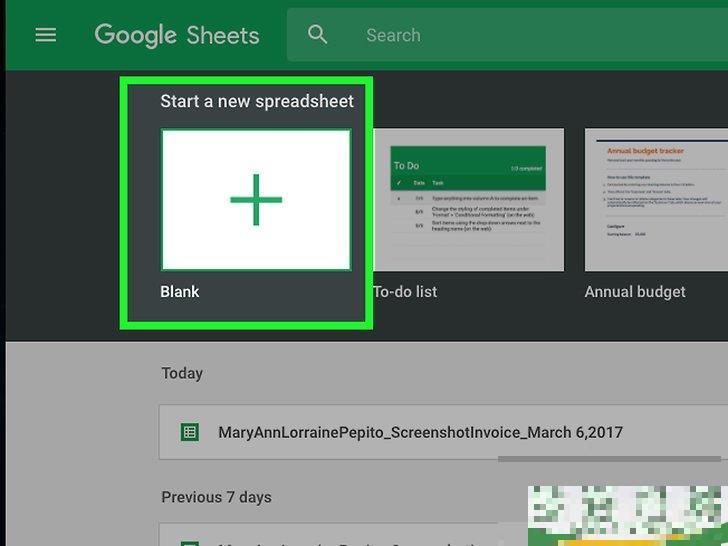
Task: Click the To-do list template label
Action: pyautogui.click(x=405, y=292)
